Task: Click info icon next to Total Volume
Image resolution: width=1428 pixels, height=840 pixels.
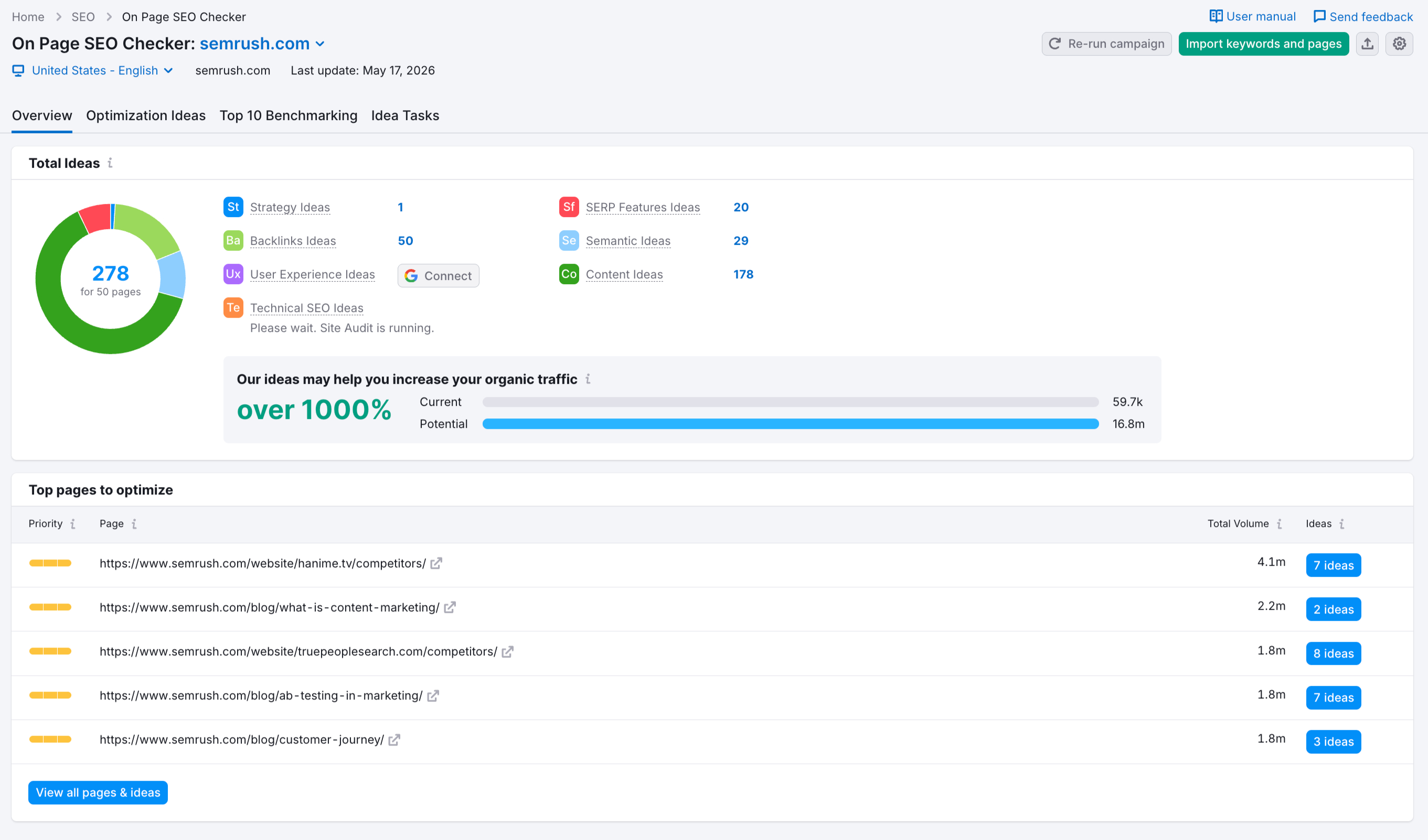Action: coord(1279,524)
